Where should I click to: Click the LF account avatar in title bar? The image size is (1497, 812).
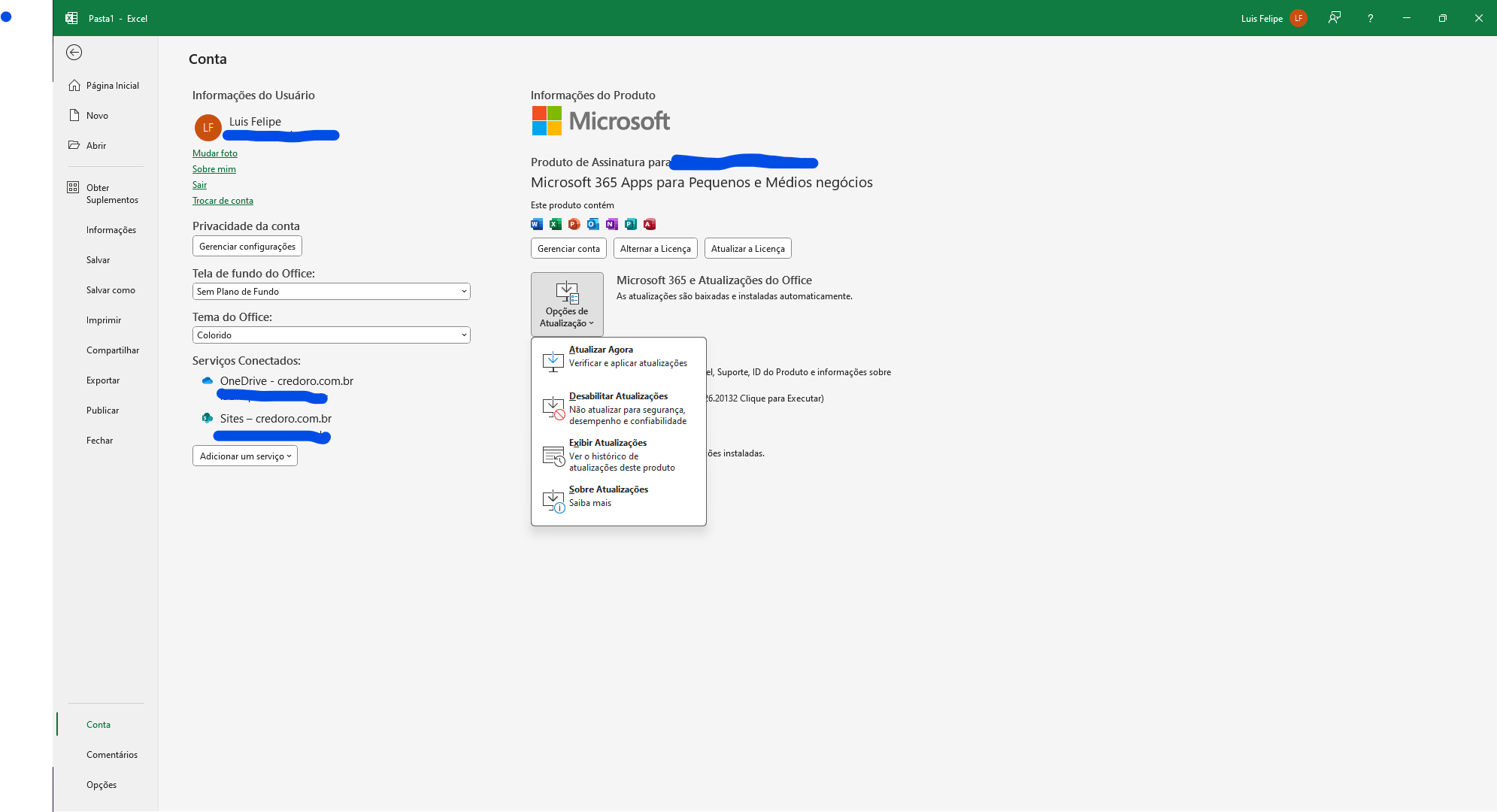[1299, 18]
